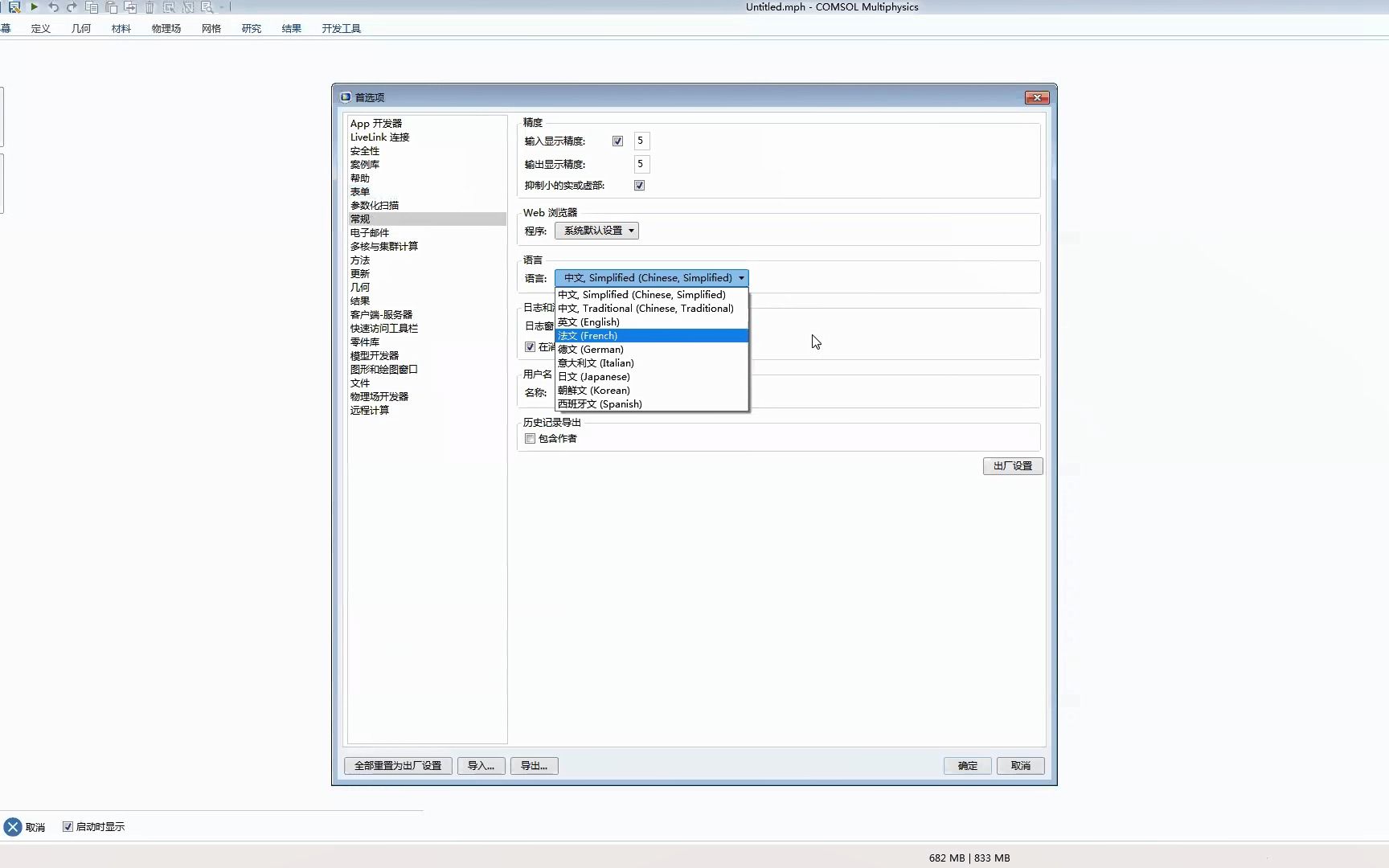1389x868 pixels.
Task: Click inside the 输出显示精度 value field
Action: coord(641,164)
